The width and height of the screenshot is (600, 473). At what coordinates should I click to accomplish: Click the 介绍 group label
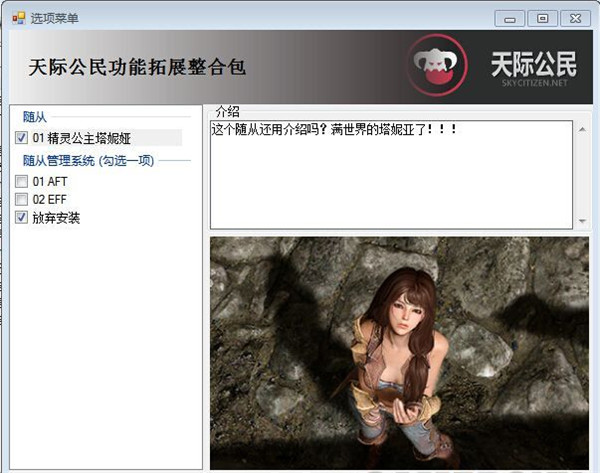[228, 111]
